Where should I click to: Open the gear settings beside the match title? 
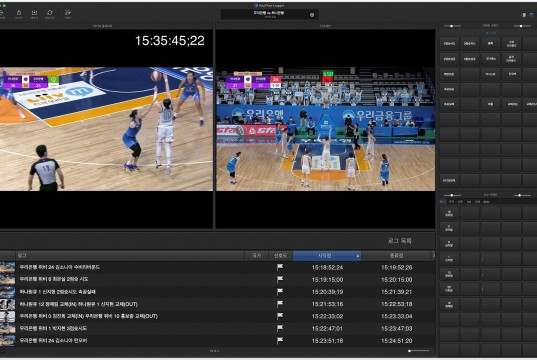pyautogui.click(x=312, y=15)
